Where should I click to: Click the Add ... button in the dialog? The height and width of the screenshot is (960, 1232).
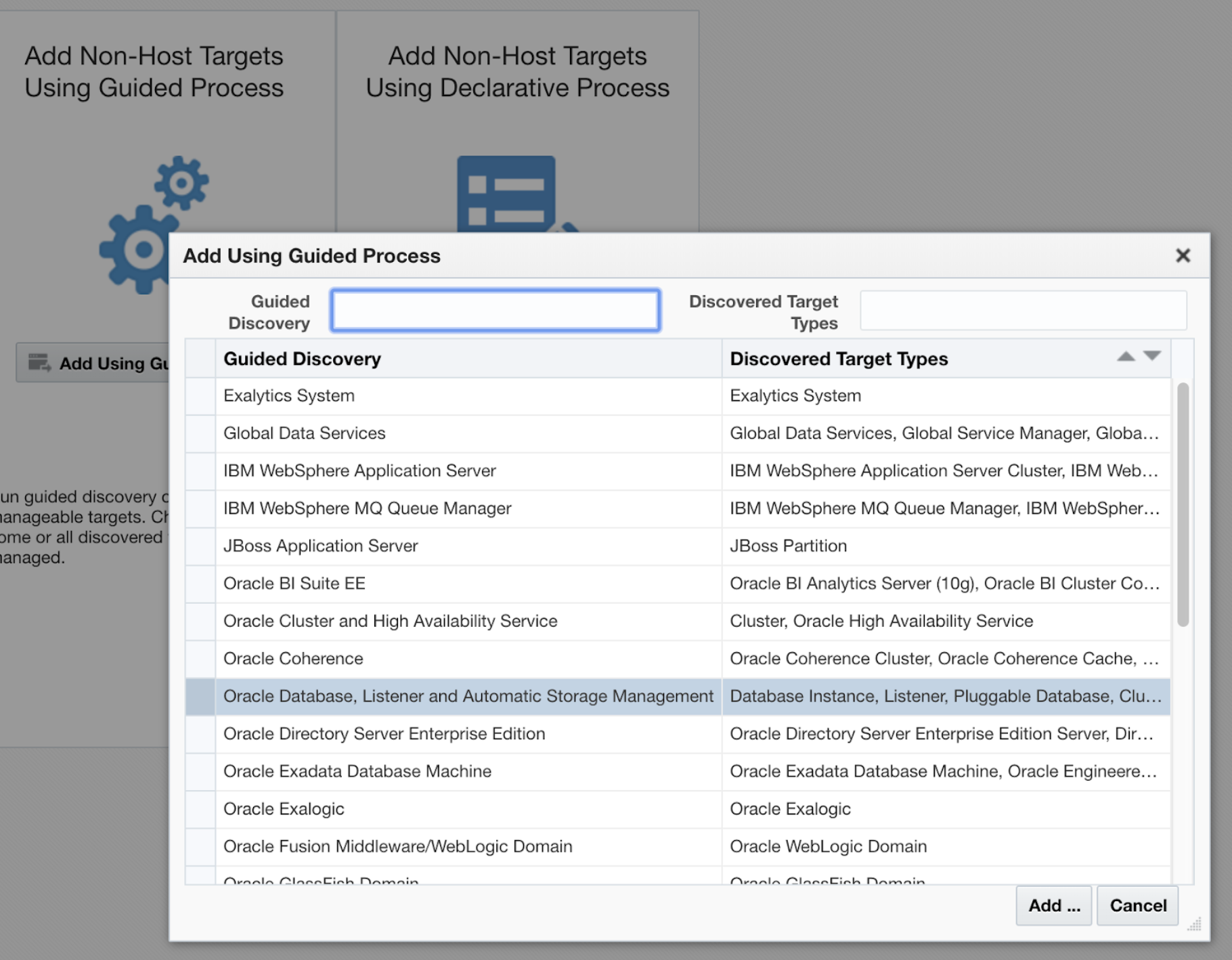pyautogui.click(x=1054, y=906)
